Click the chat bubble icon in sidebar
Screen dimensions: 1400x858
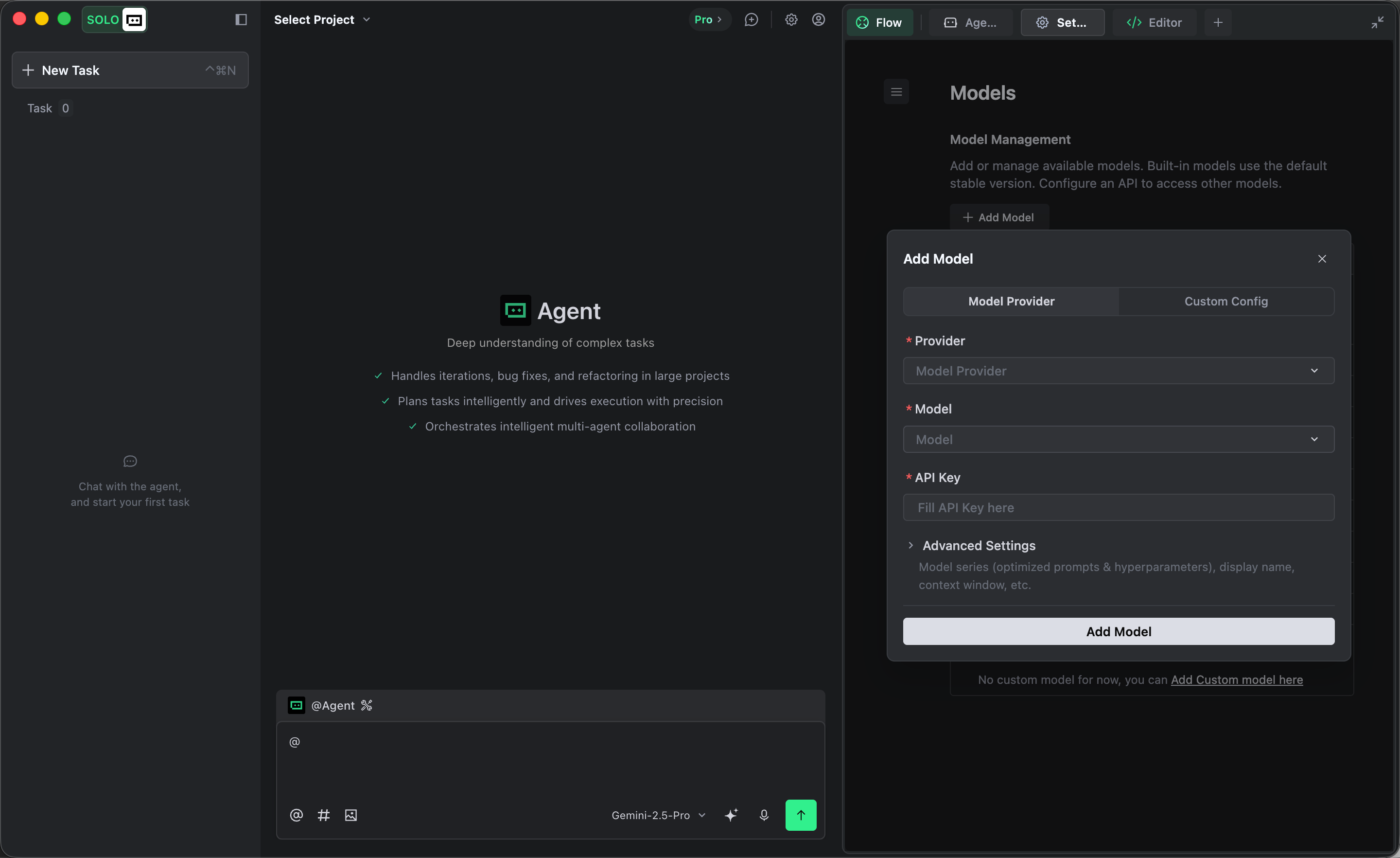(130, 461)
